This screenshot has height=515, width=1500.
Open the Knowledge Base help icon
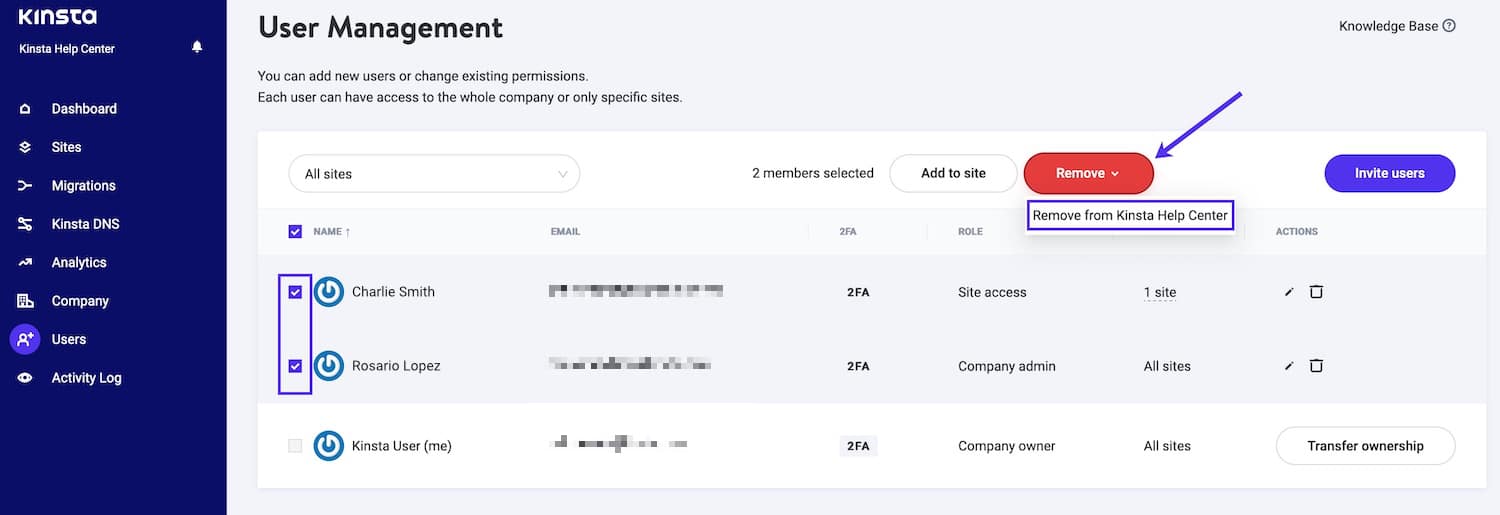coord(1449,26)
